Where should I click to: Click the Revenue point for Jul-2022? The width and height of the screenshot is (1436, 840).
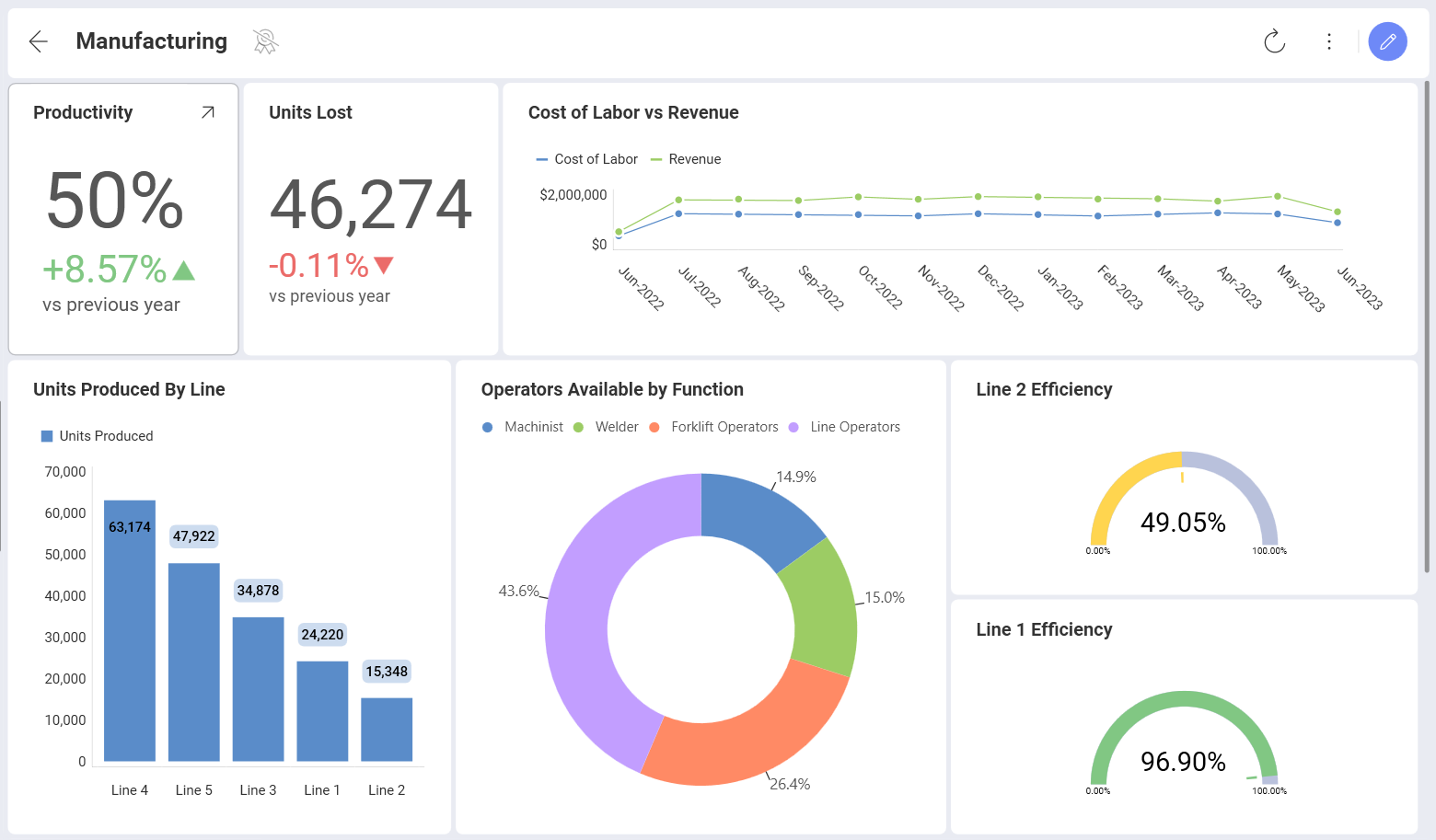click(678, 200)
